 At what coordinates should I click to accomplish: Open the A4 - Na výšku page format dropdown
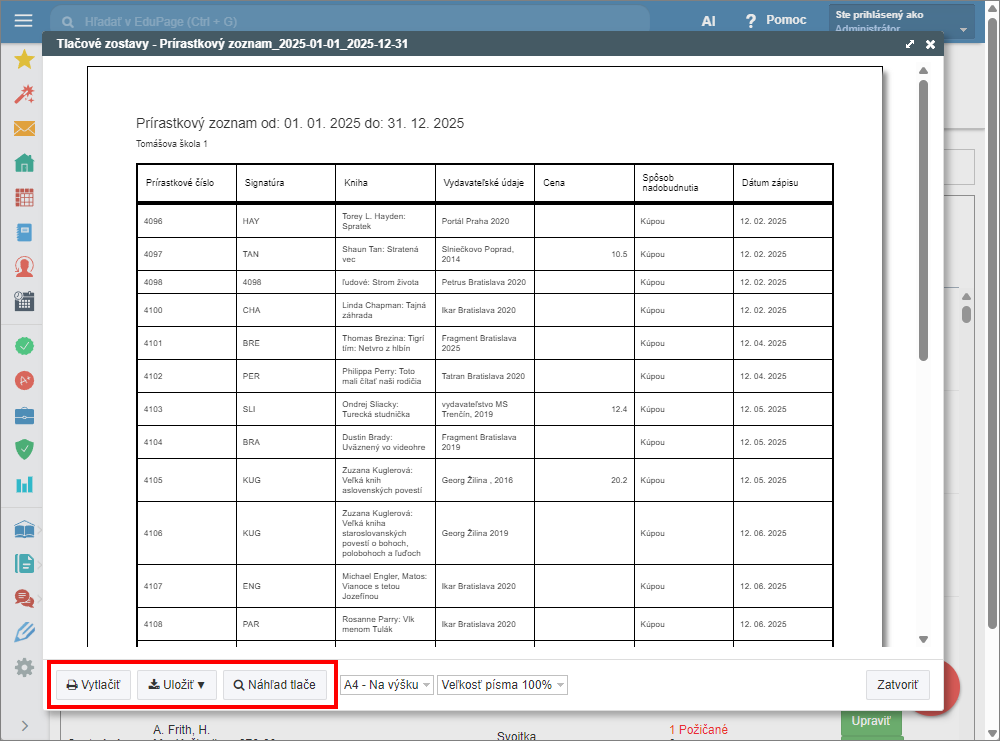(x=387, y=685)
